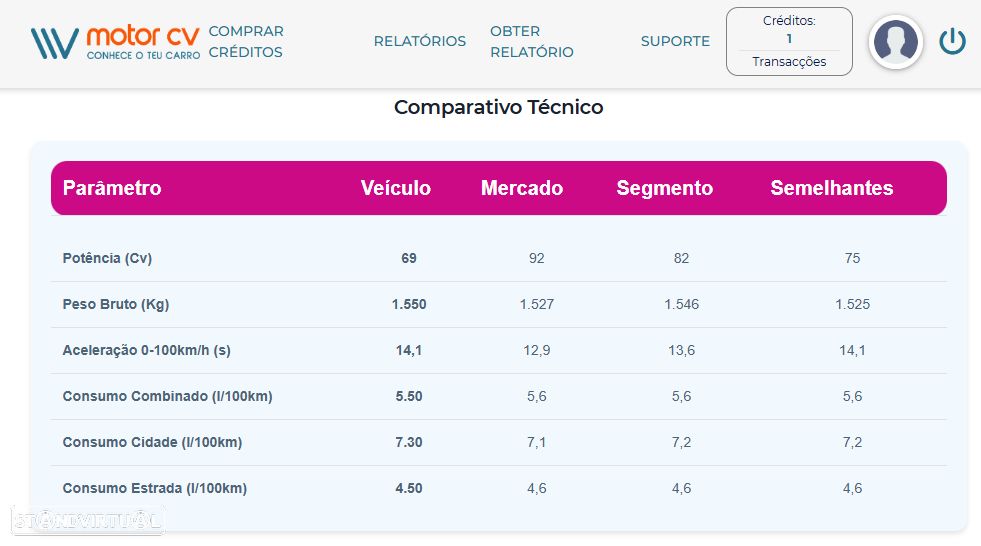This screenshot has width=981, height=546.
Task: Click the Parâmetro column header
Action: [112, 188]
